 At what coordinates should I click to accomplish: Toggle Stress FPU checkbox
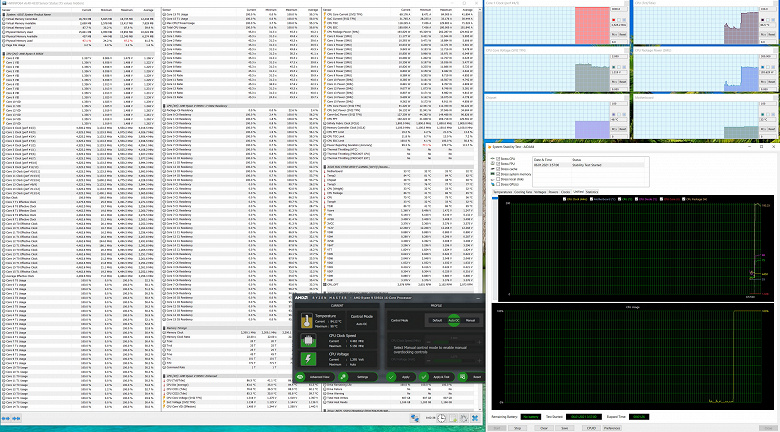click(x=498, y=164)
